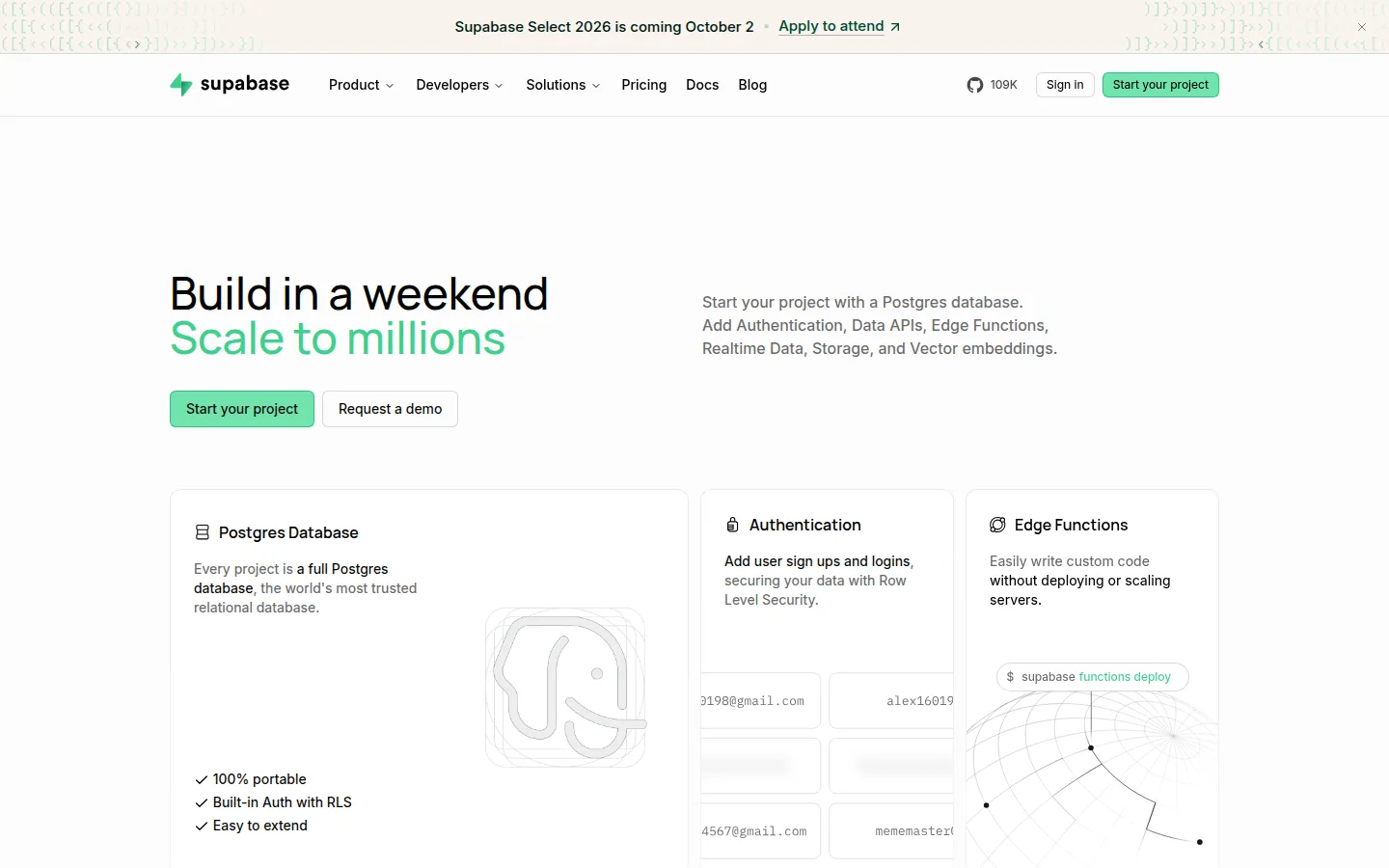Click the 109K GitHub star count
Viewport: 1389px width, 868px height.
pyautogui.click(x=1004, y=85)
